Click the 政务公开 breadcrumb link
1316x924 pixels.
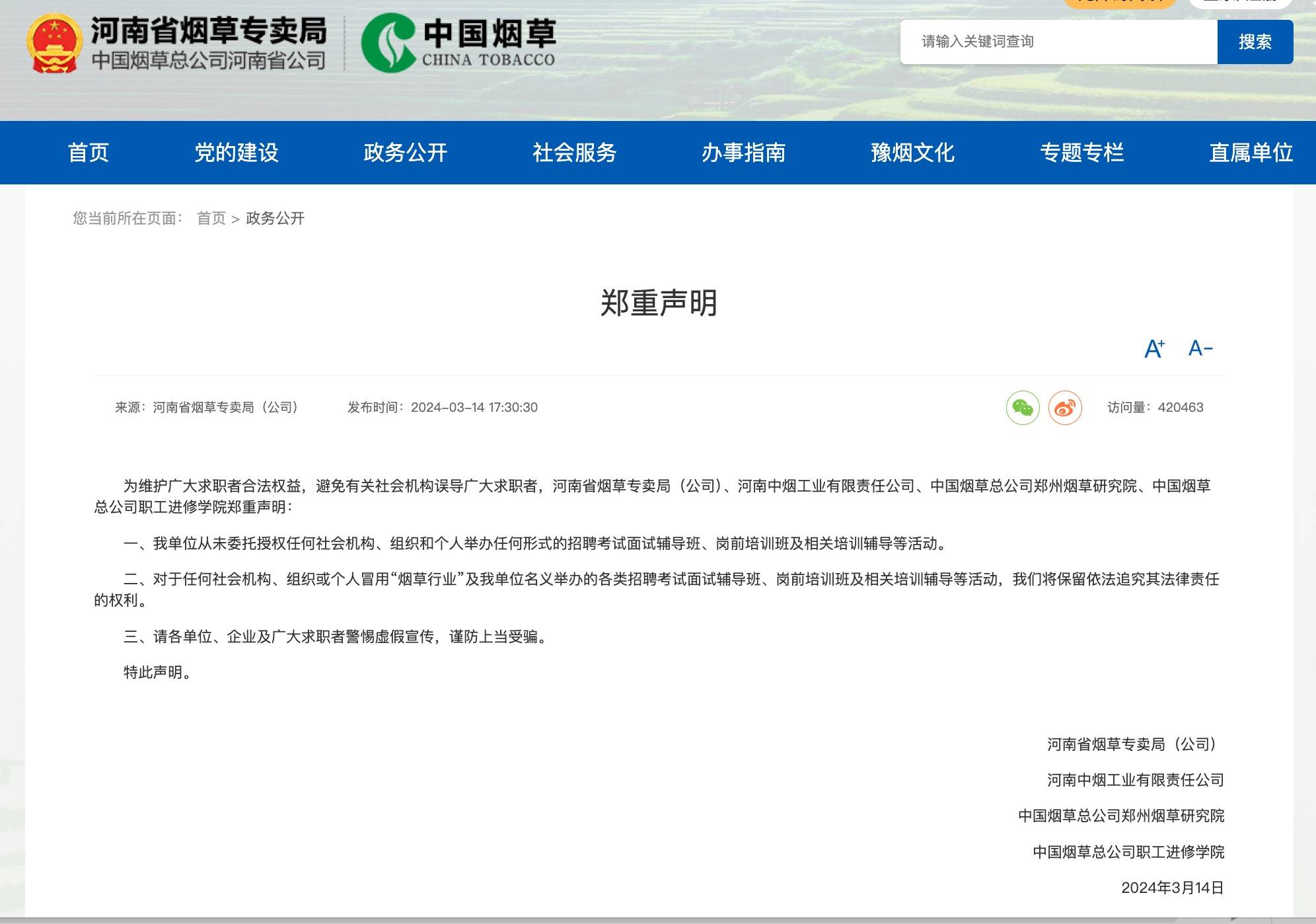275,218
